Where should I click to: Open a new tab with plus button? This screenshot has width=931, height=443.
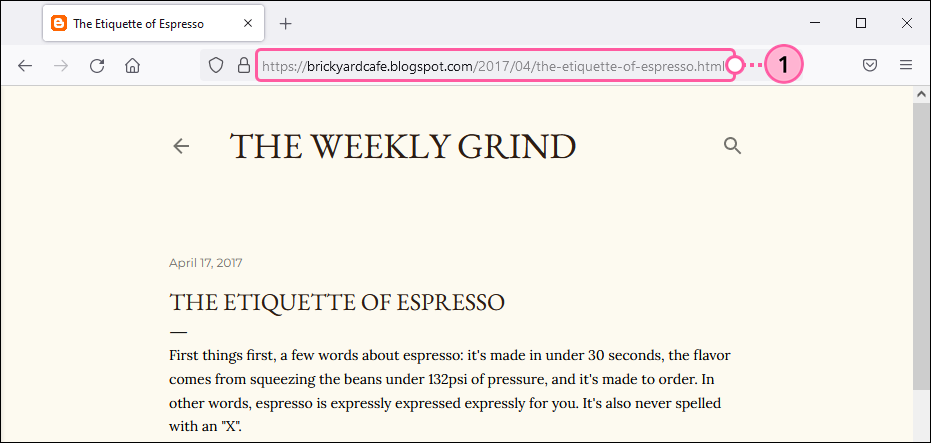click(286, 24)
